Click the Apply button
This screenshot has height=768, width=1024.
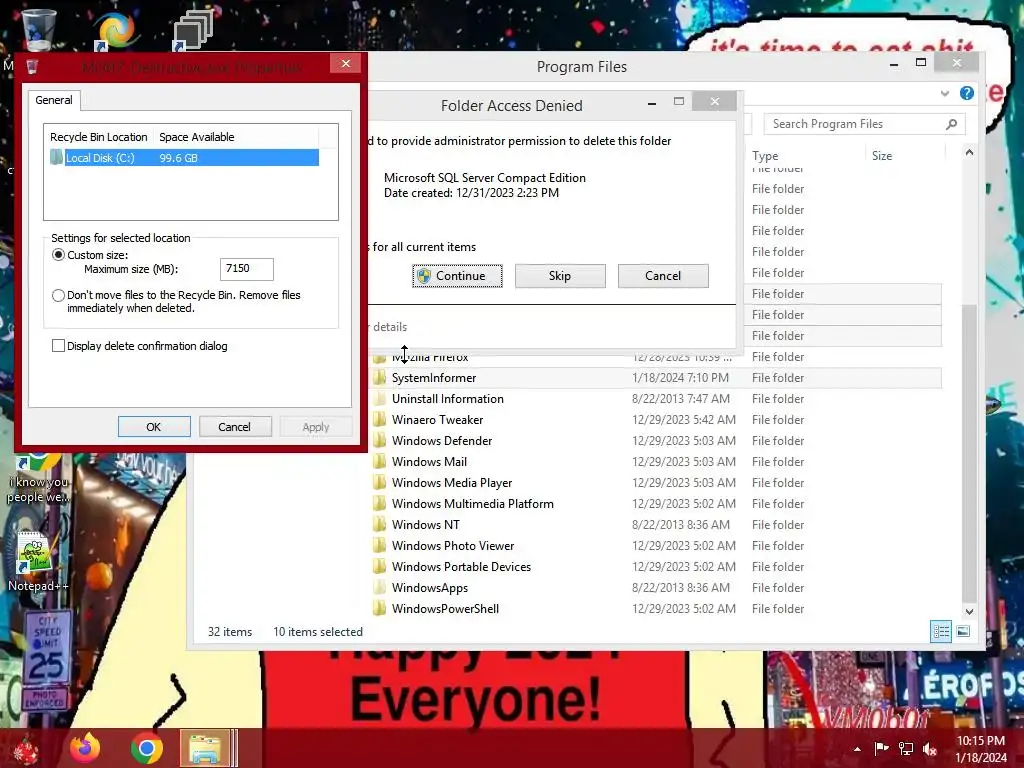[x=316, y=426]
